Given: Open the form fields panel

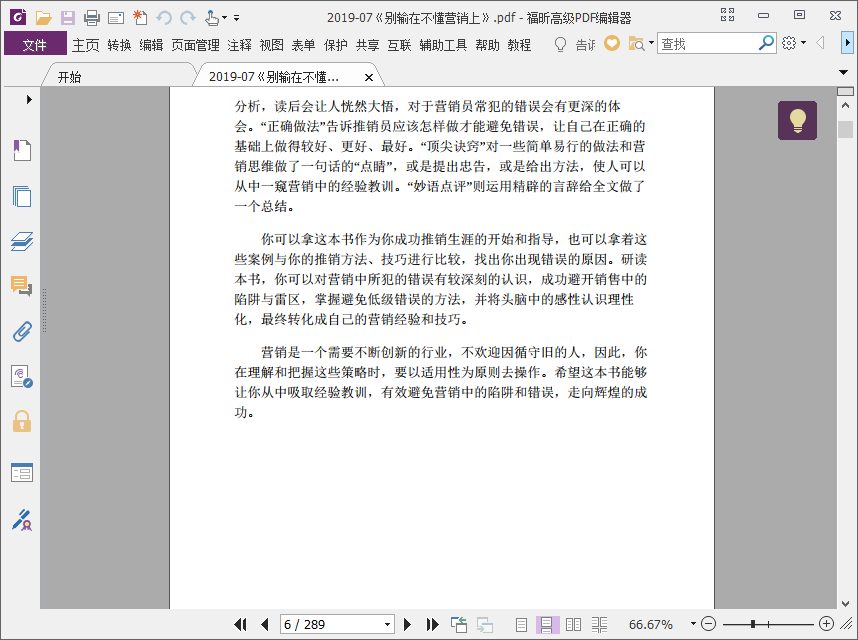Looking at the screenshot, I should coord(22,473).
